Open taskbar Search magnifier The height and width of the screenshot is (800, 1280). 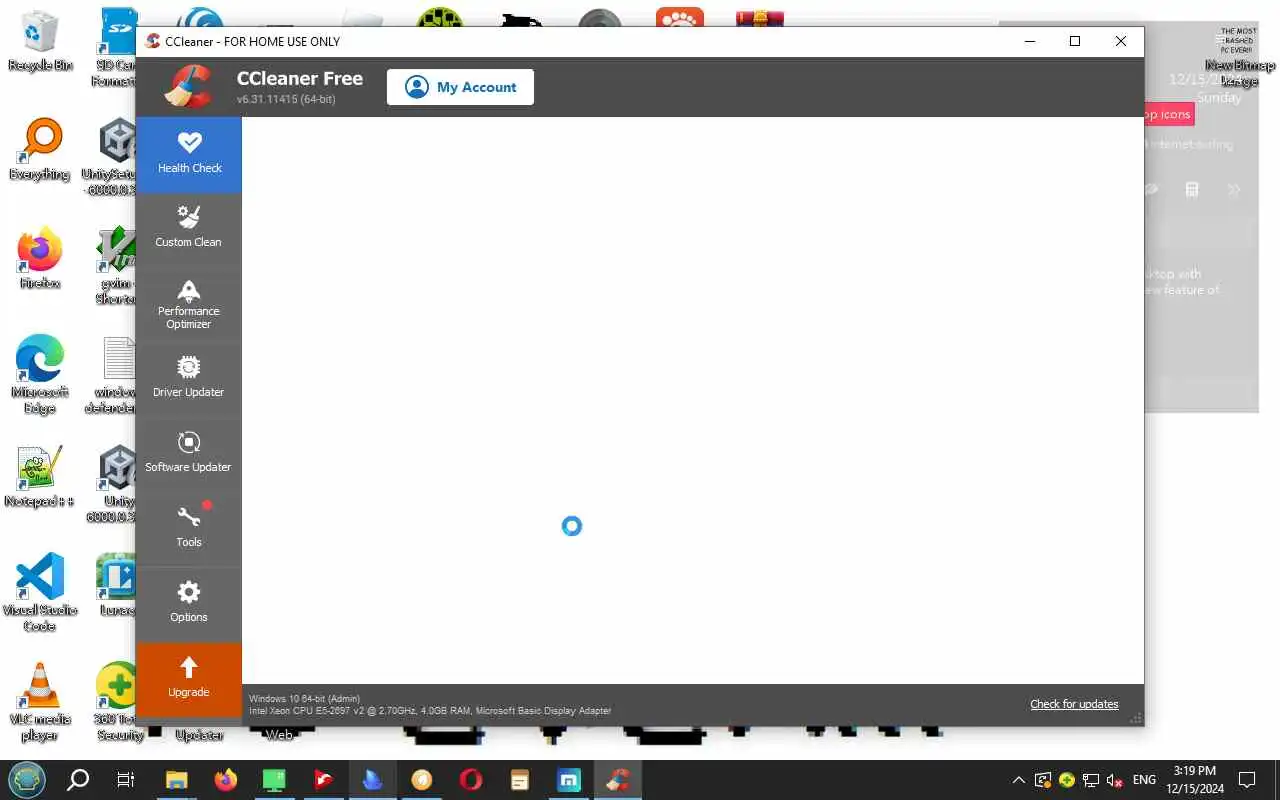tap(78, 780)
